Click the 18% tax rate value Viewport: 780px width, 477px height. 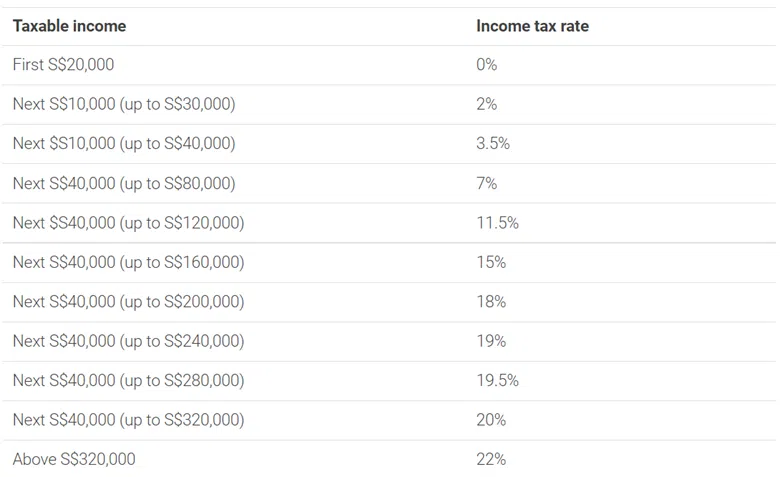tap(491, 302)
